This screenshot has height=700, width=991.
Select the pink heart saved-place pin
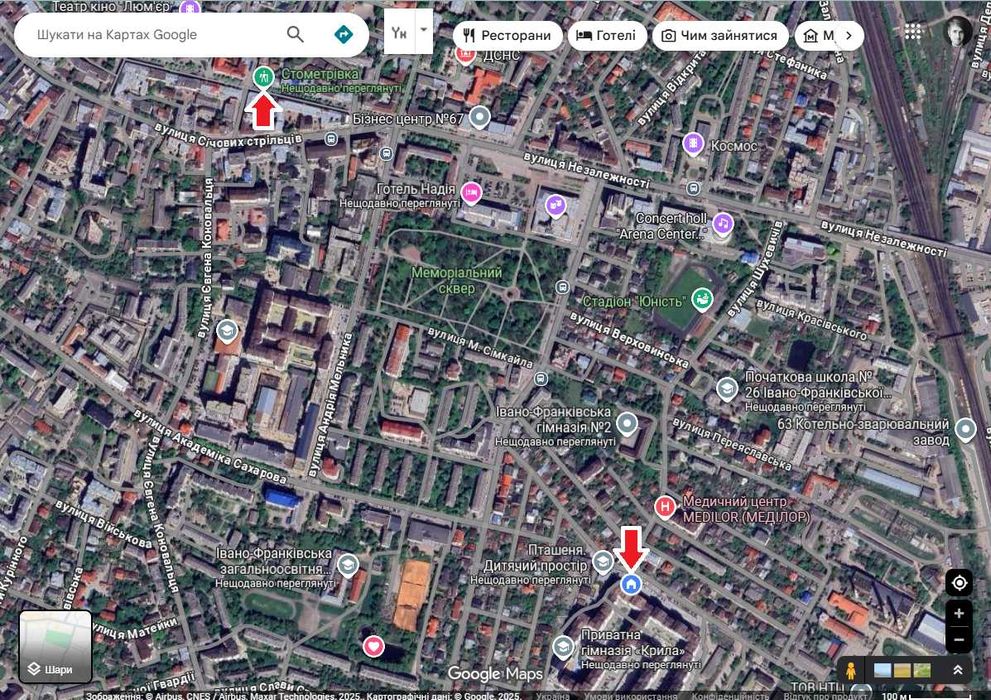pos(374,646)
